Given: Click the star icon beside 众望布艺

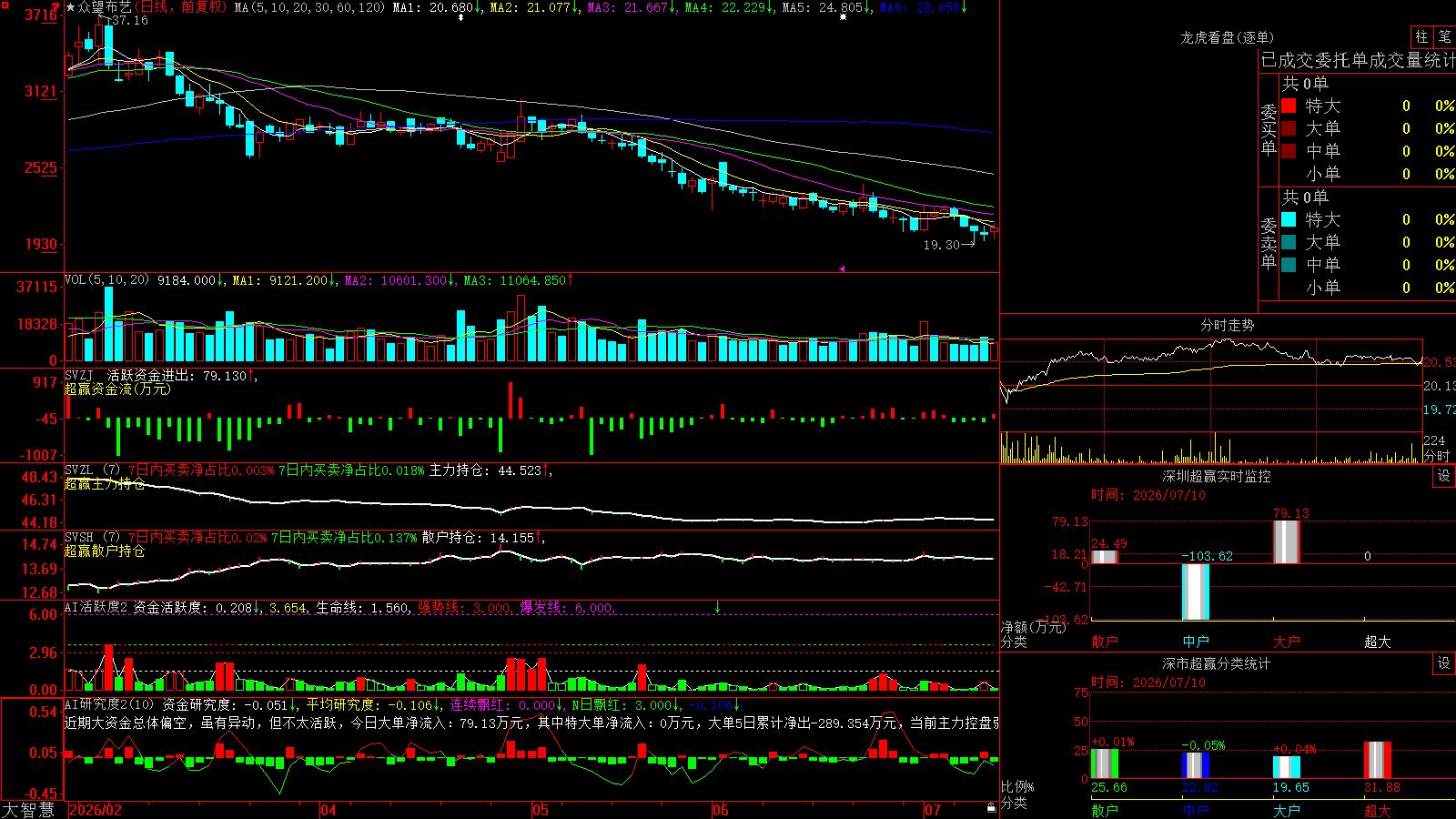Looking at the screenshot, I should (x=71, y=7).
